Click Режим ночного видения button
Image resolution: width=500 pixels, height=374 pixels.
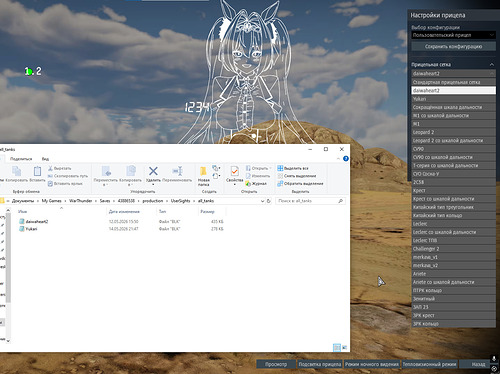click(x=371, y=364)
